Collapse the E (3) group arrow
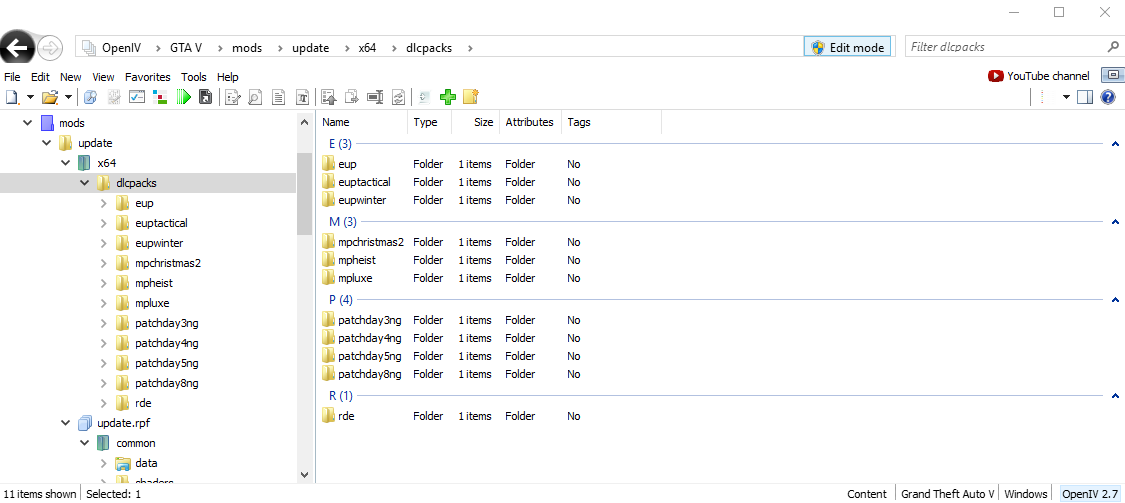Viewport: 1125px width, 503px height. [1115, 144]
